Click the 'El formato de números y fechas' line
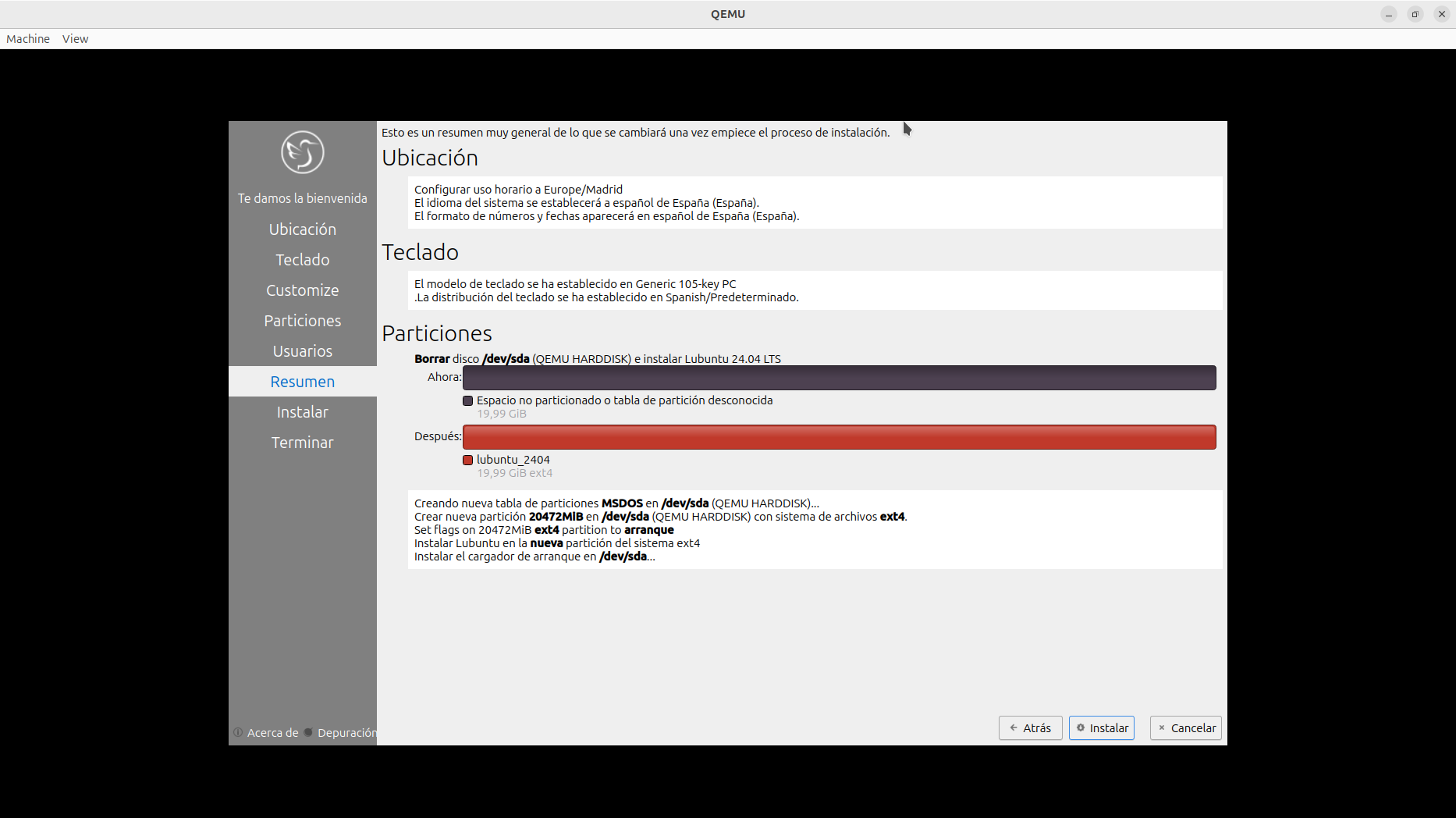This screenshot has height=818, width=1456. 607,216
